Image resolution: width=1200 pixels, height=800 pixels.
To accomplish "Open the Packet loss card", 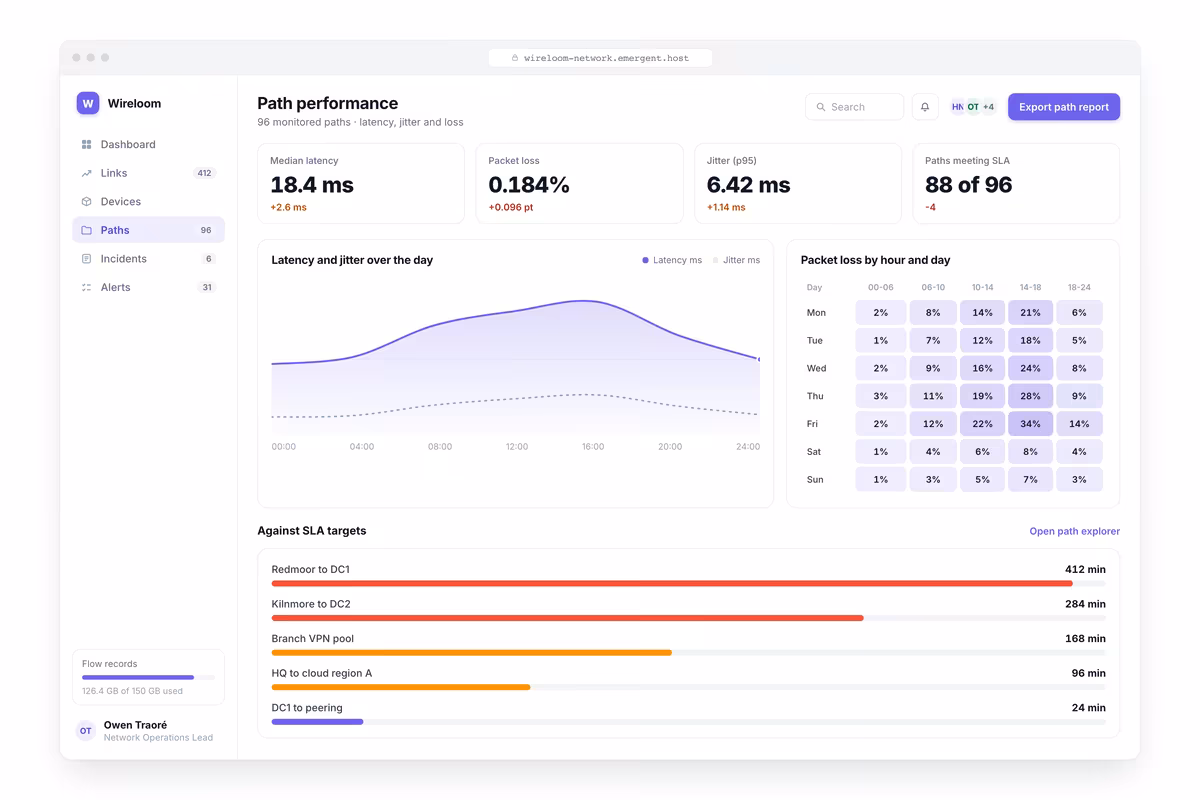I will coord(579,183).
